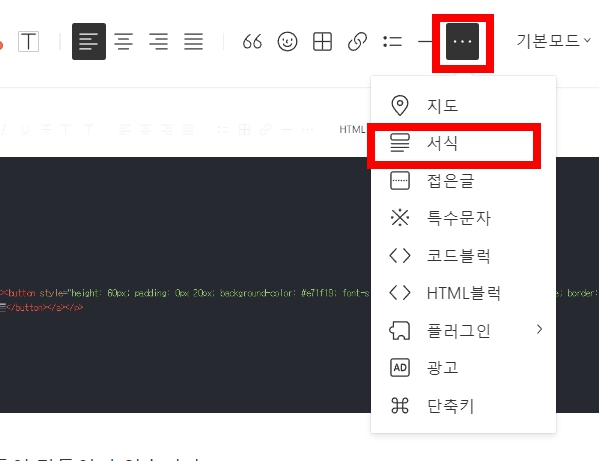Choose 단축키 from the more menu
This screenshot has height=461, width=599.
click(x=463, y=406)
